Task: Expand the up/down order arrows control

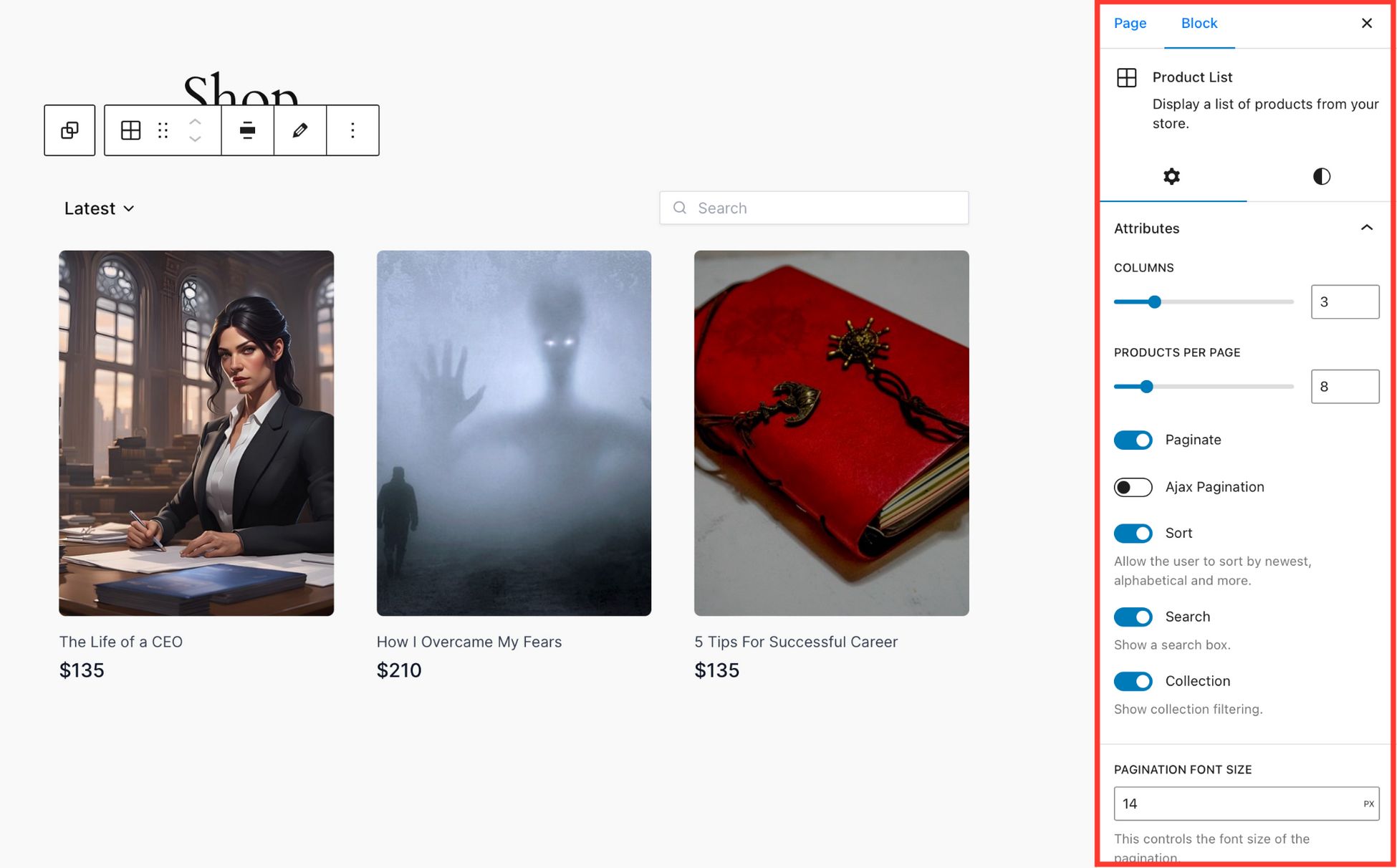Action: (x=196, y=130)
